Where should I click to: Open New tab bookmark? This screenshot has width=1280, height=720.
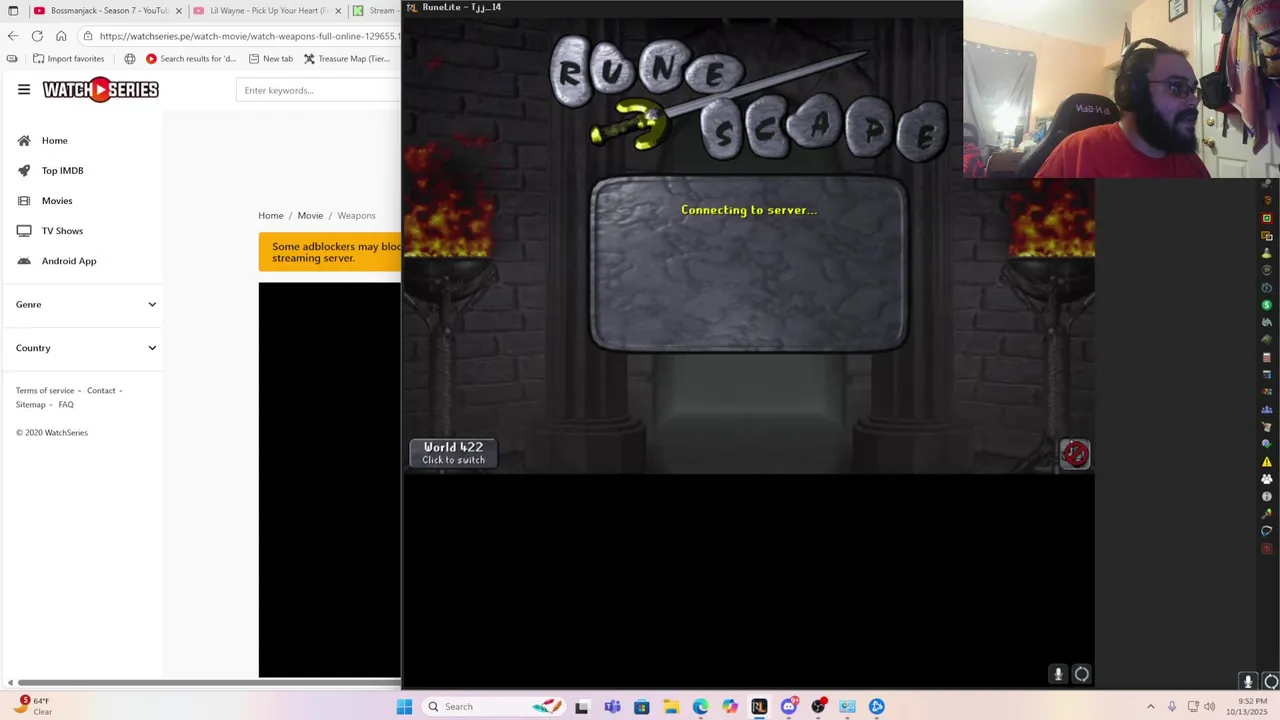click(x=270, y=59)
